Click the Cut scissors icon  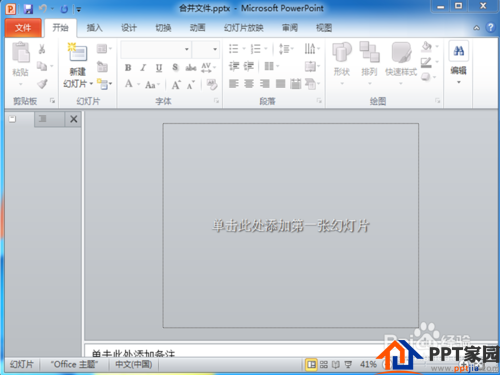tap(42, 49)
